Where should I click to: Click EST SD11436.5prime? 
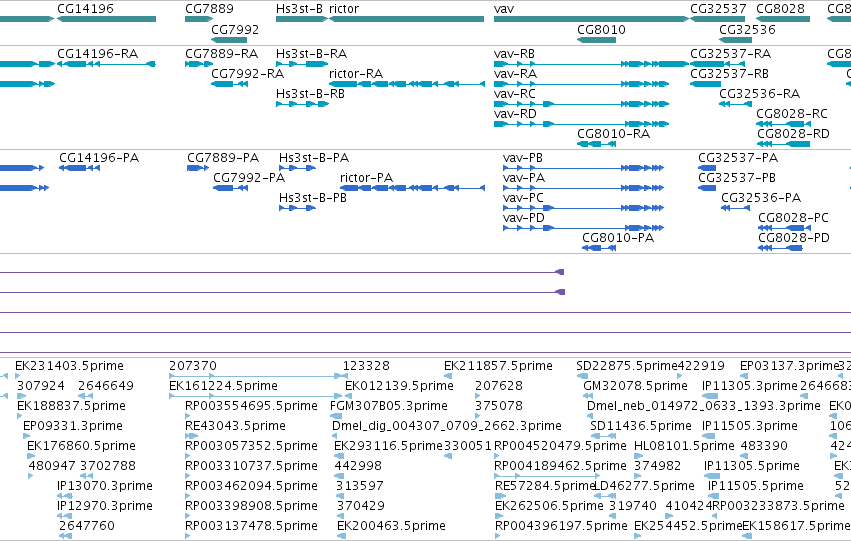coord(641,426)
